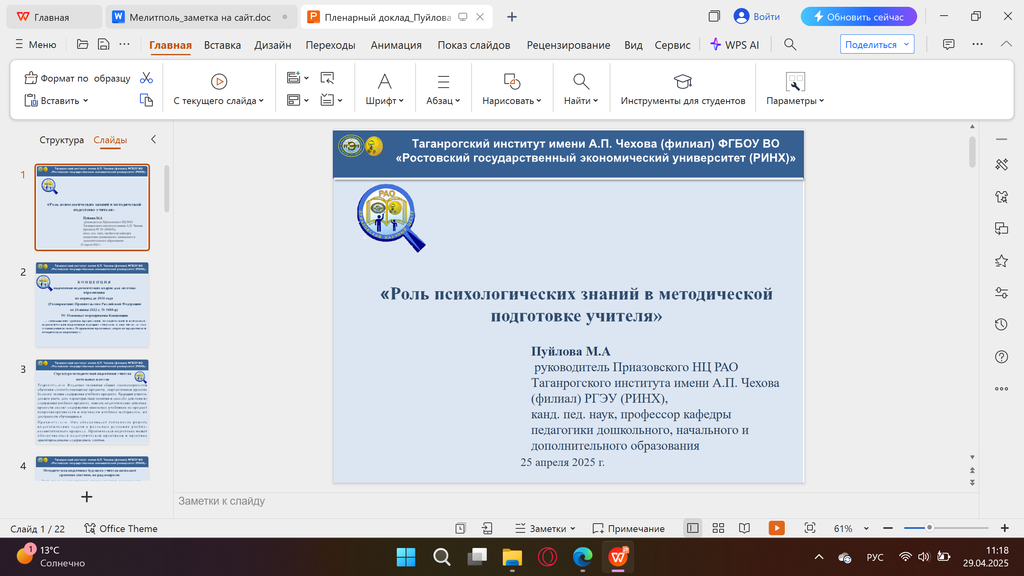Open the Вставка ribbon tab

[222, 45]
